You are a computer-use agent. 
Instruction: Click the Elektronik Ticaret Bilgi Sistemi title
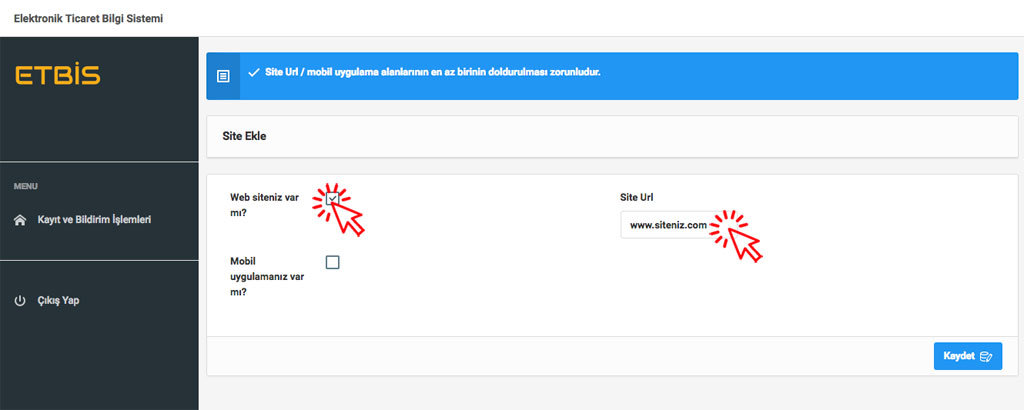(x=88, y=19)
